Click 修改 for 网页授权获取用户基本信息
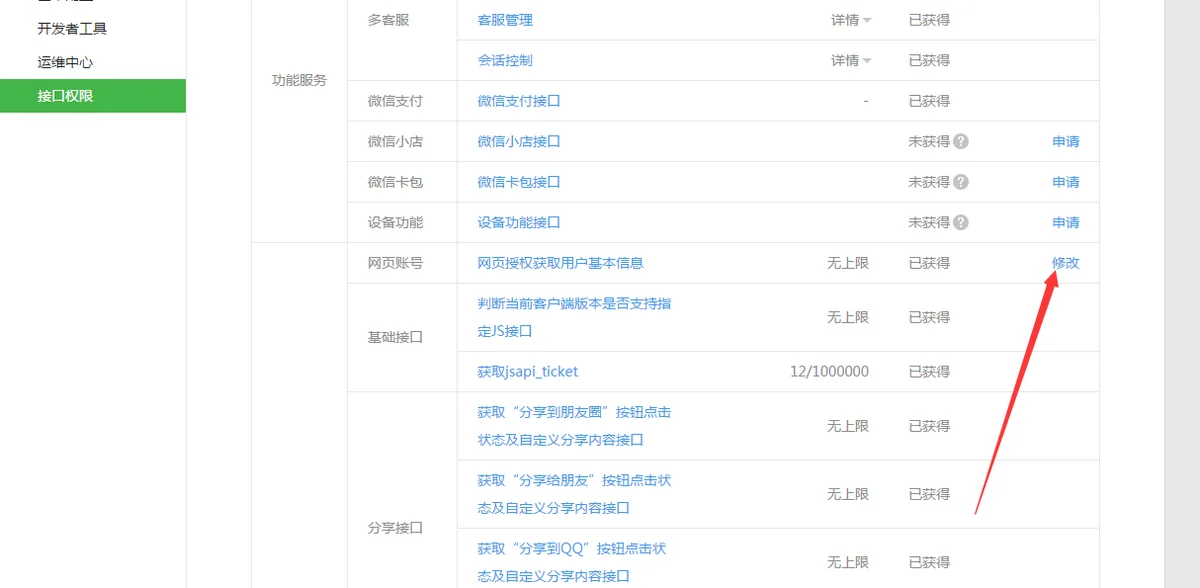1200x588 pixels. tap(1066, 263)
